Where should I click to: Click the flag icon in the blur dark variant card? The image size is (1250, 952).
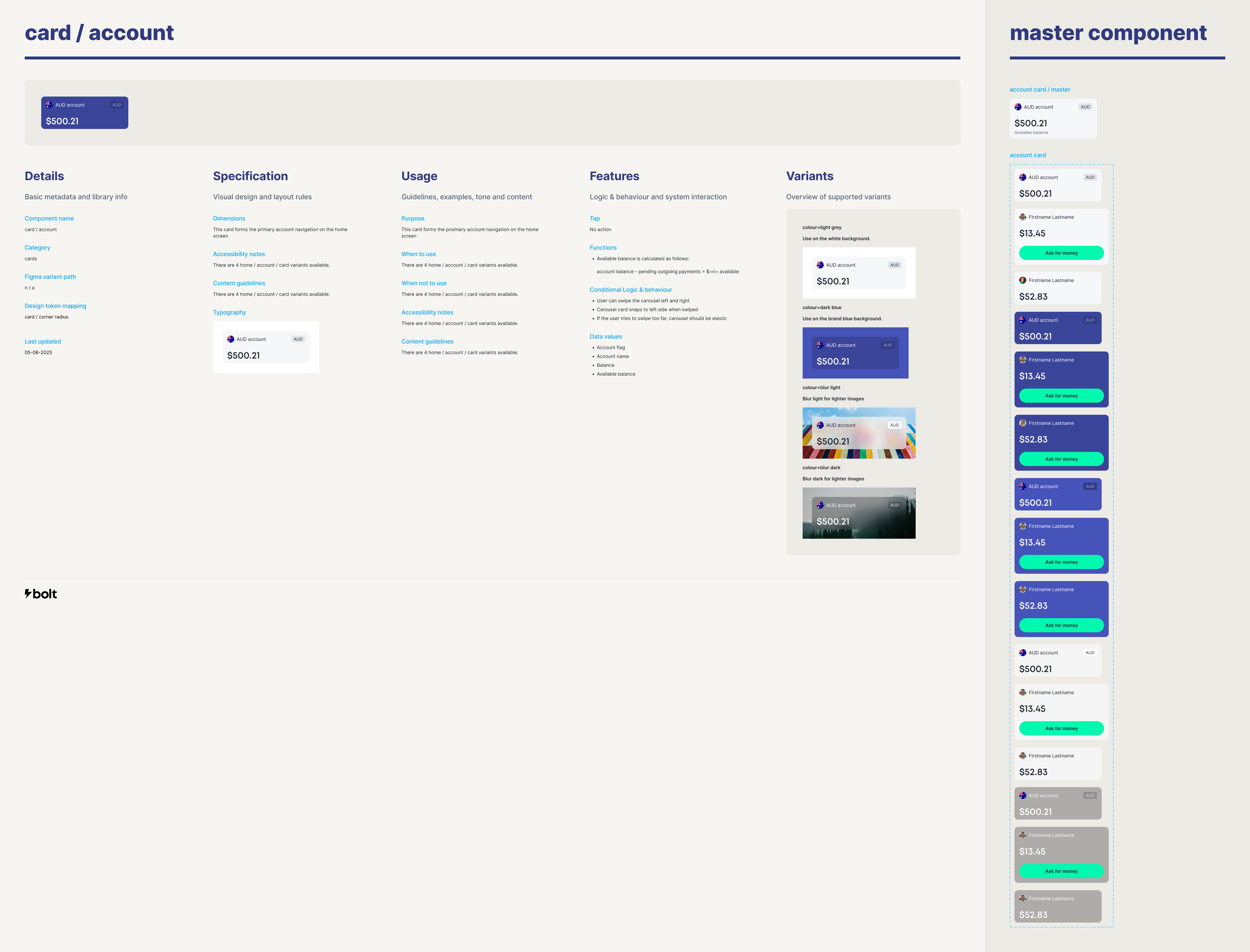(820, 505)
